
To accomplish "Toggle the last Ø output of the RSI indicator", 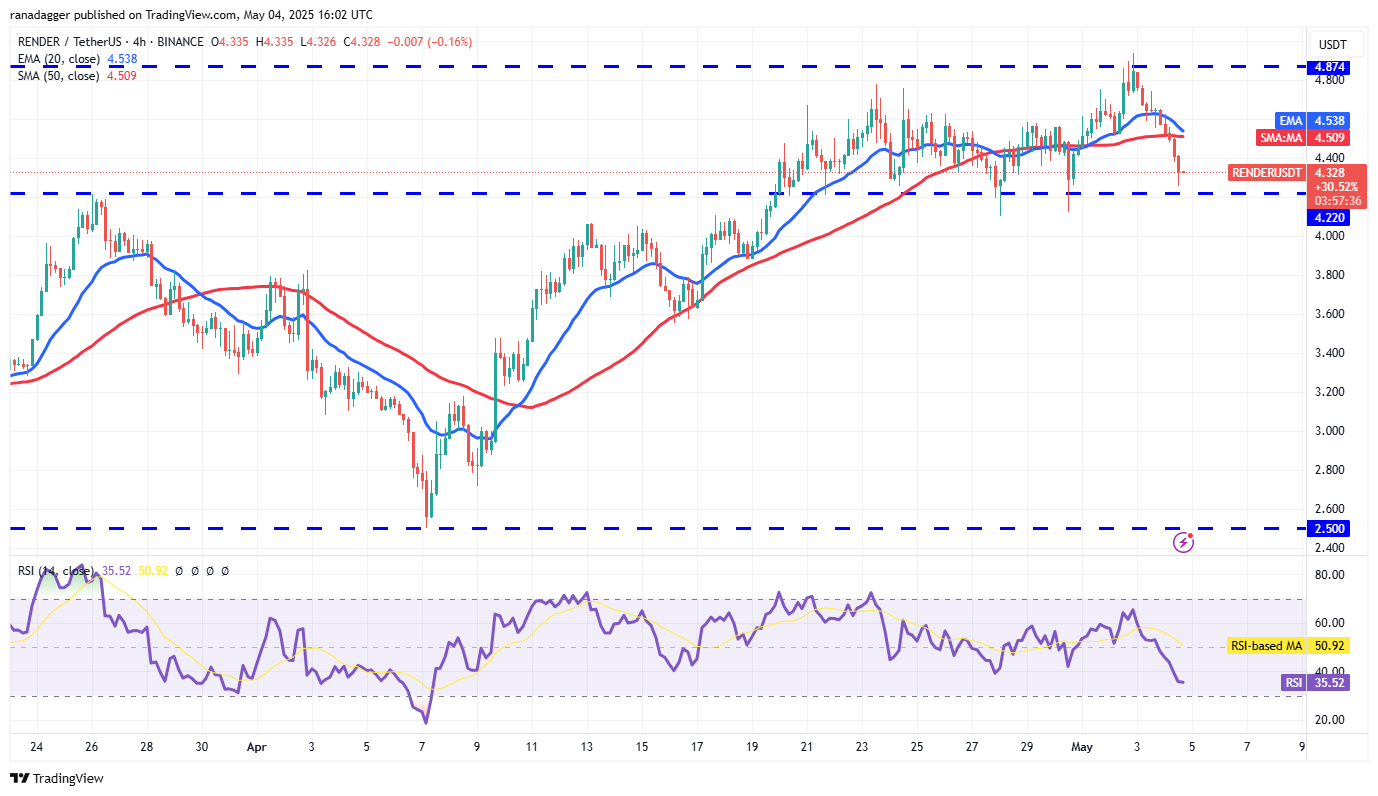I will [225, 570].
